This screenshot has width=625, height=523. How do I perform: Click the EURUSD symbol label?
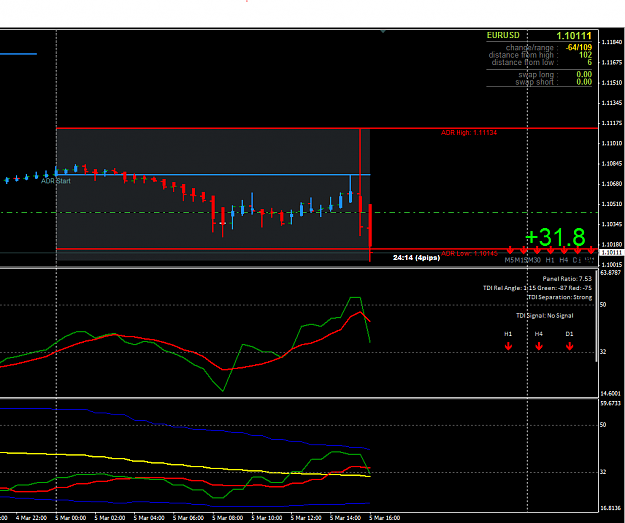coord(503,35)
